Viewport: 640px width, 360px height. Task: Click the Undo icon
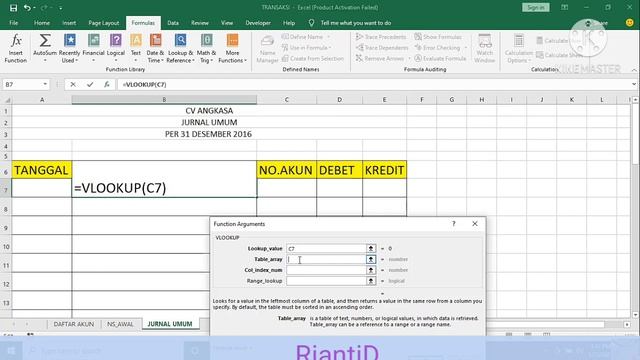pos(27,7)
